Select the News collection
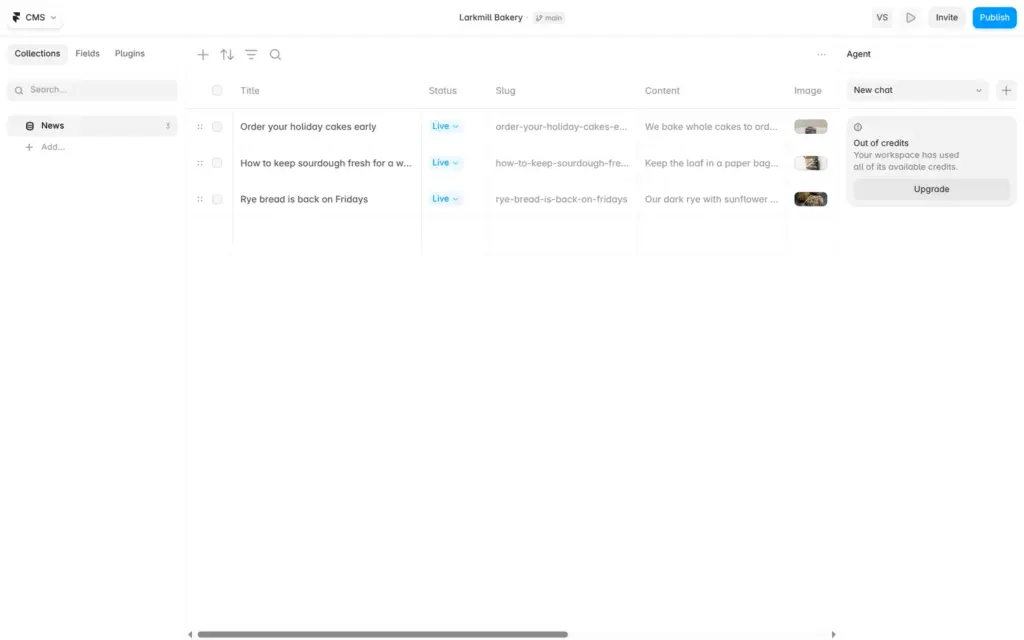Image resolution: width=1024 pixels, height=640 pixels. click(x=92, y=126)
